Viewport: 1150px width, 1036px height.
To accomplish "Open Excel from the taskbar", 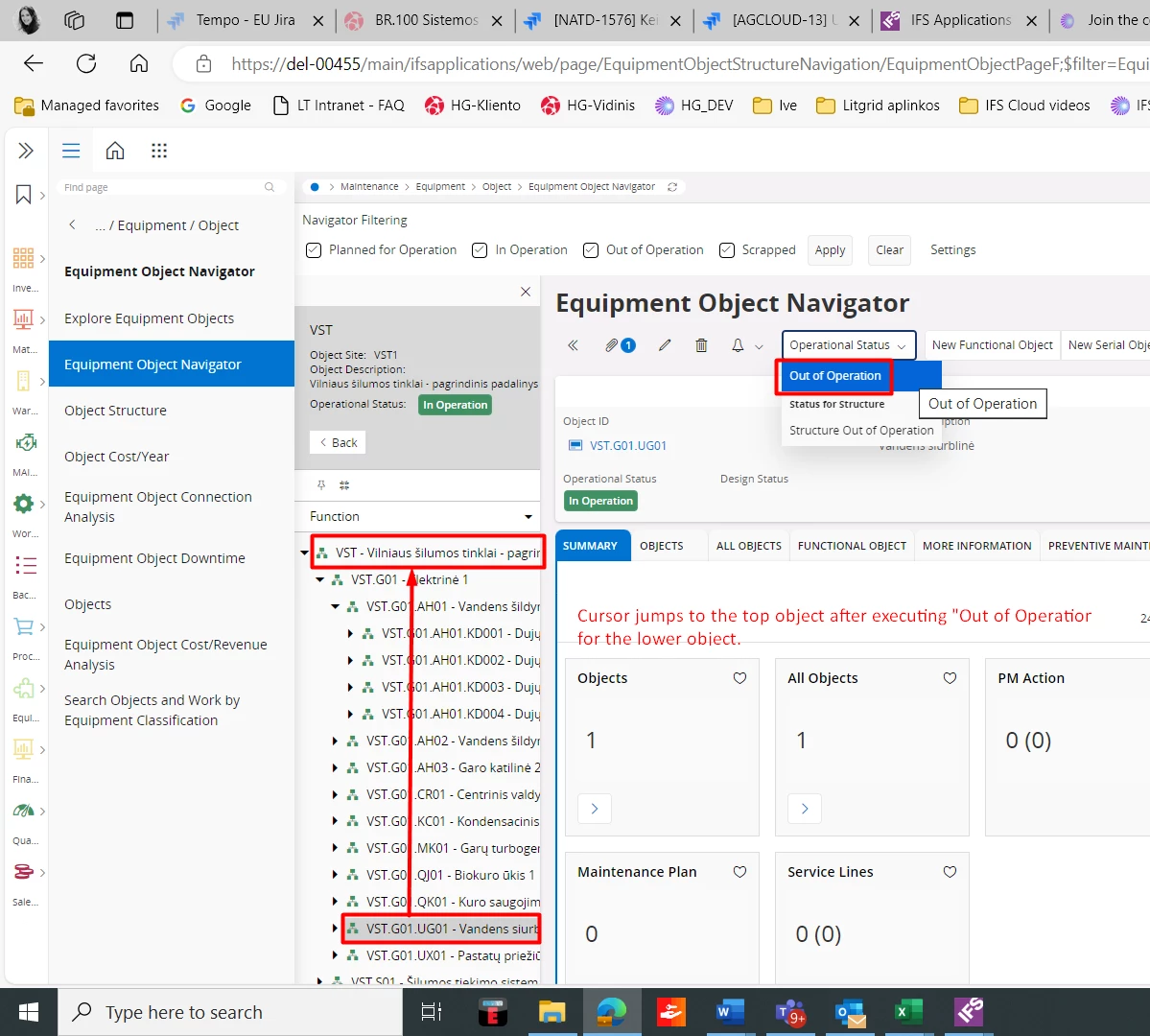I will 908,1013.
